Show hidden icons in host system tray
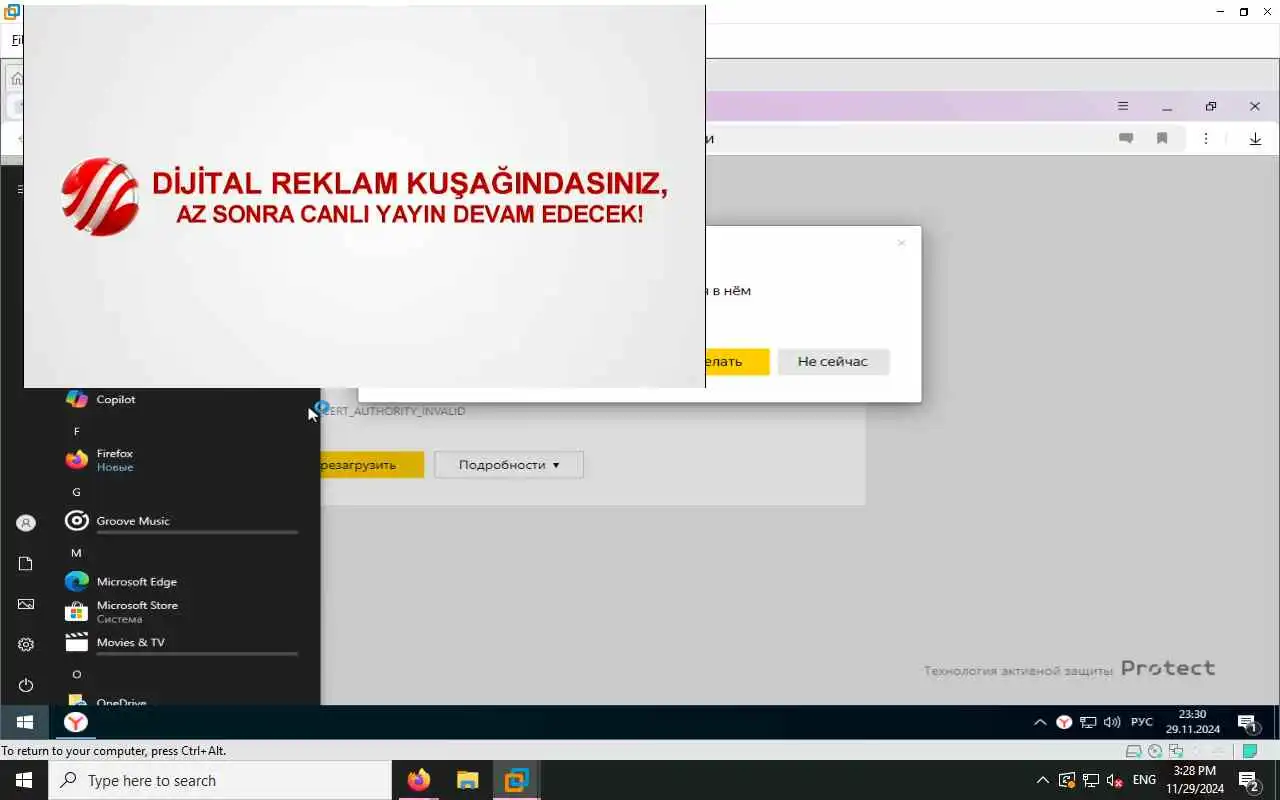The image size is (1280, 800). click(x=1043, y=780)
